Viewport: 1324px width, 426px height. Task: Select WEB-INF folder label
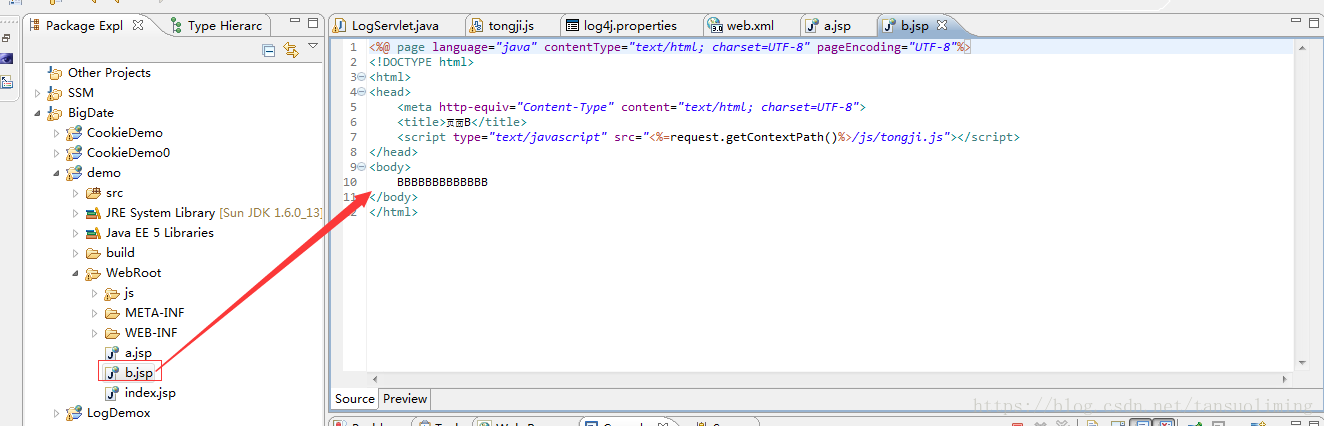[x=151, y=333]
